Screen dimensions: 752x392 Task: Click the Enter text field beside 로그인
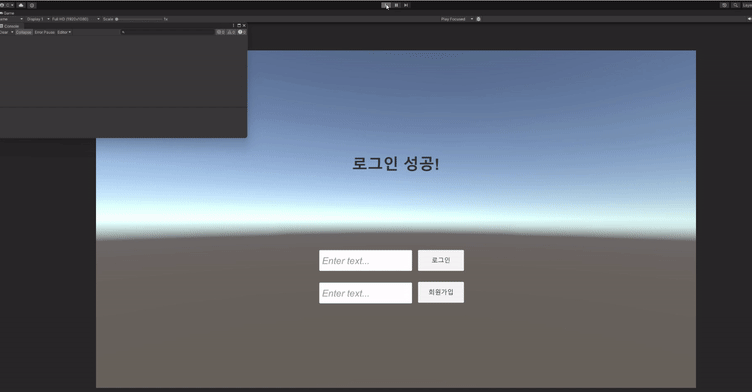coord(365,261)
